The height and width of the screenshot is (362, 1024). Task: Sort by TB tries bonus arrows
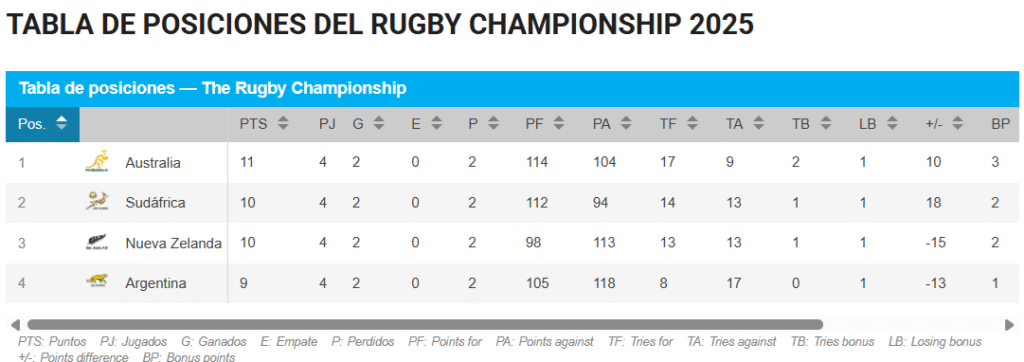(x=825, y=123)
